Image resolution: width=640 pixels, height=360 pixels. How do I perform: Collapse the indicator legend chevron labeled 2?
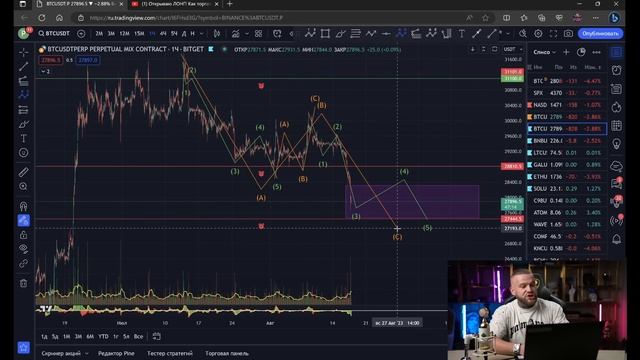pyautogui.click(x=45, y=71)
